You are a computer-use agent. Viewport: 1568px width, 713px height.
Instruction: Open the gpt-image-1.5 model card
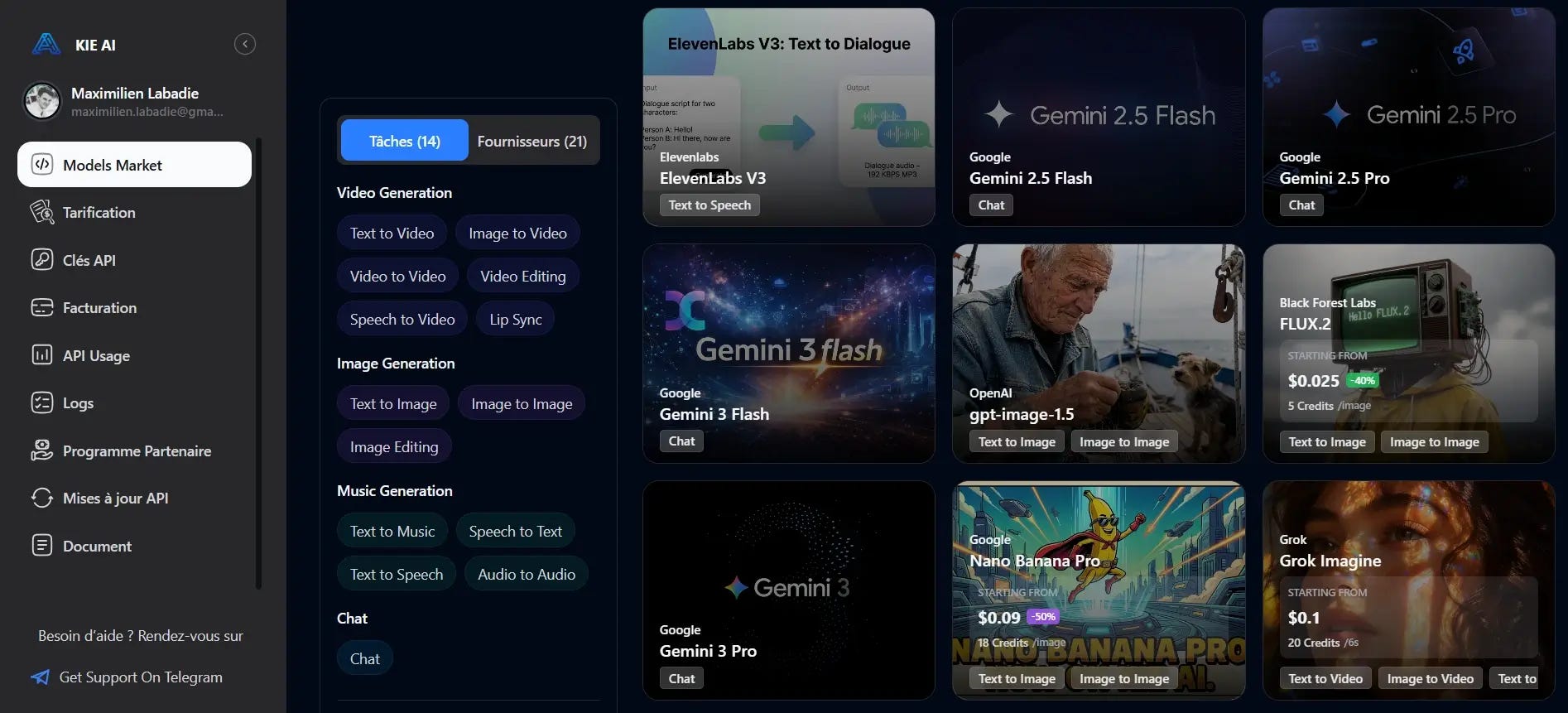coord(1099,353)
